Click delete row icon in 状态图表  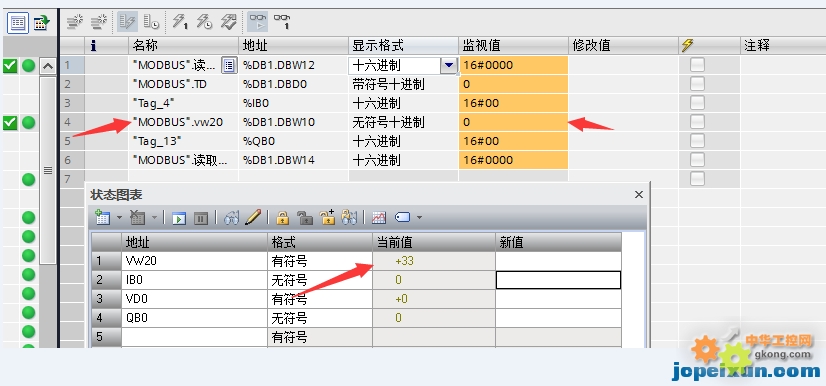(137, 217)
